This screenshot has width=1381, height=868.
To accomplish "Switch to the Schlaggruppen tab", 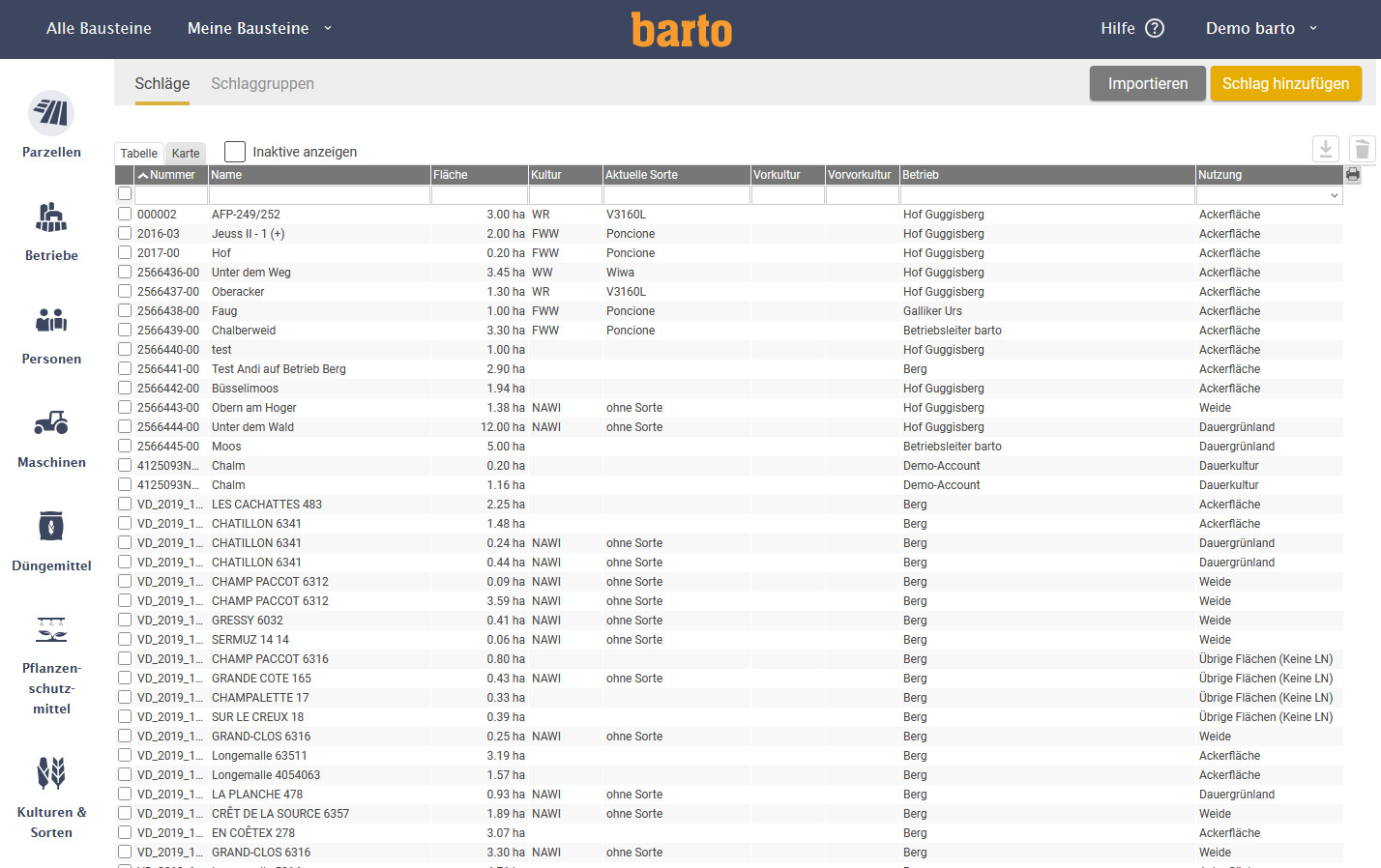I will (x=262, y=84).
